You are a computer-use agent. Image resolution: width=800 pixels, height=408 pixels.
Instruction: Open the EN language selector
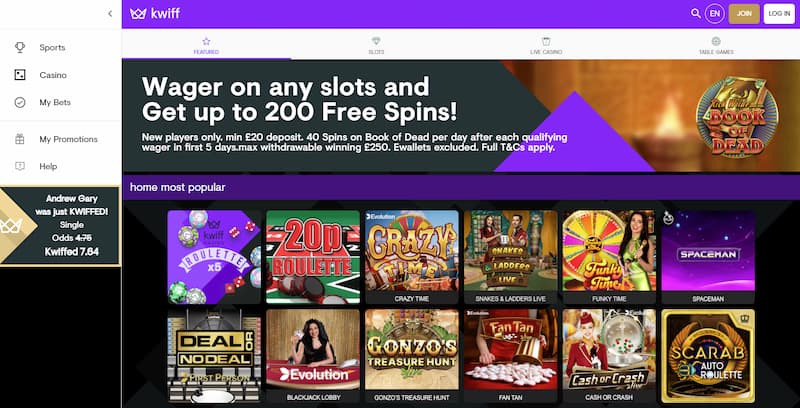click(715, 14)
